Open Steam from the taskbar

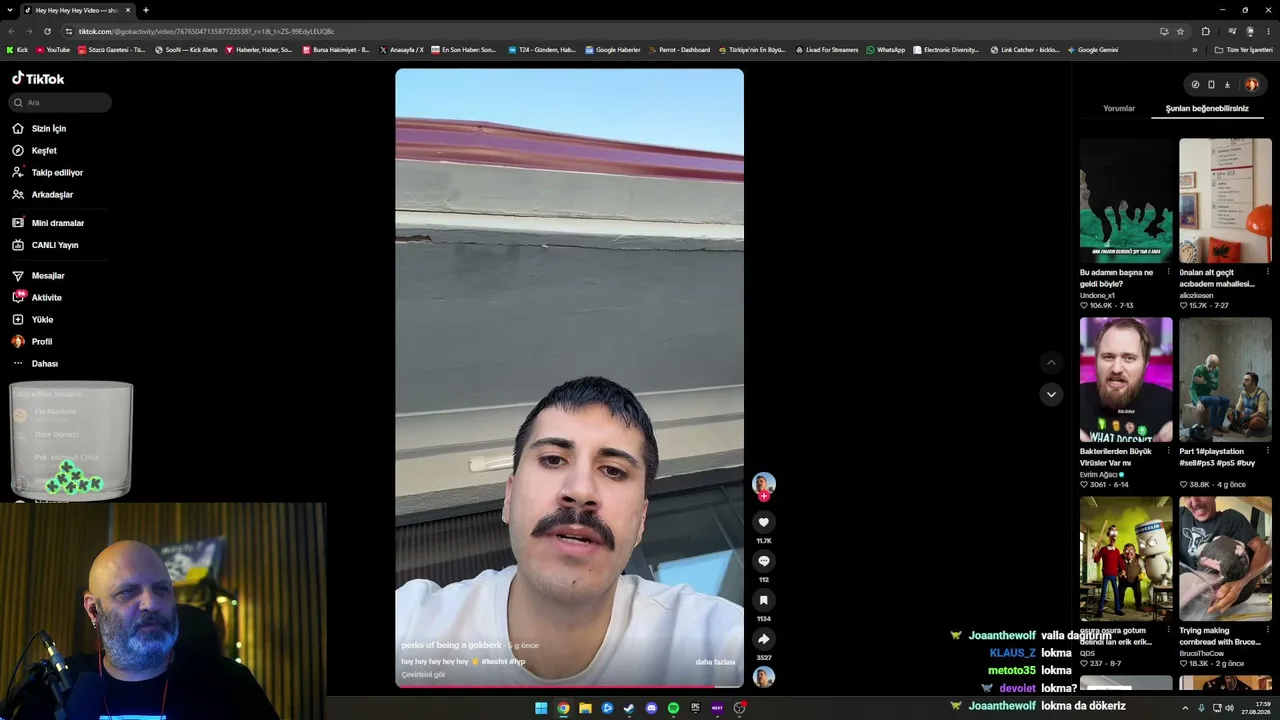coord(629,708)
